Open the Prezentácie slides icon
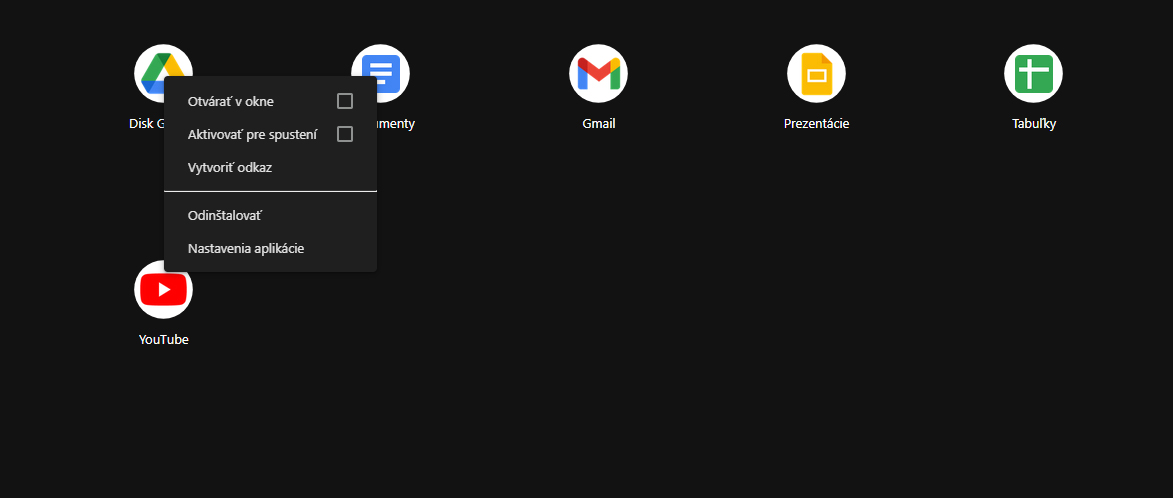This screenshot has width=1173, height=498. coord(816,73)
